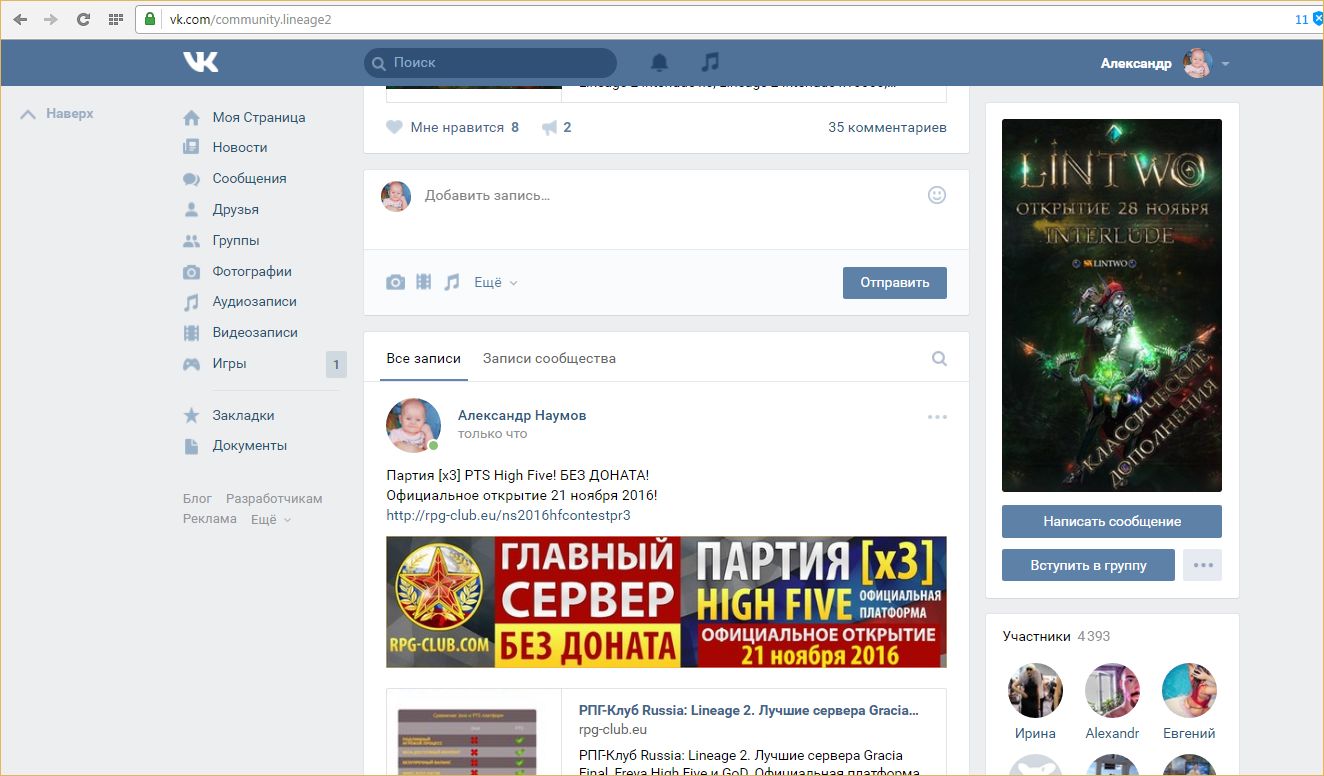Switch to Записи сообщества tab
The image size is (1324, 776).
point(549,358)
